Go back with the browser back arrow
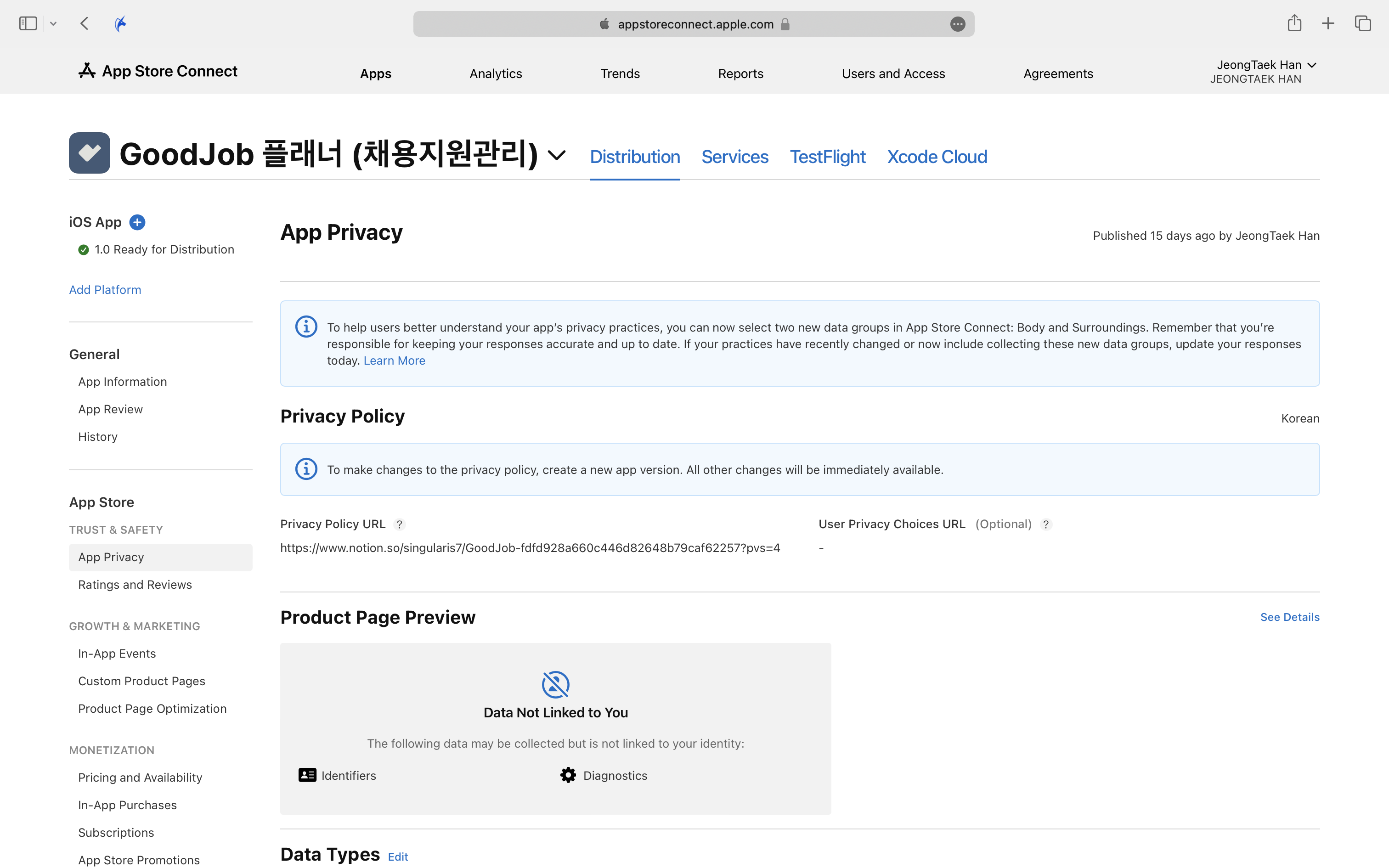1389x868 pixels. (x=85, y=23)
